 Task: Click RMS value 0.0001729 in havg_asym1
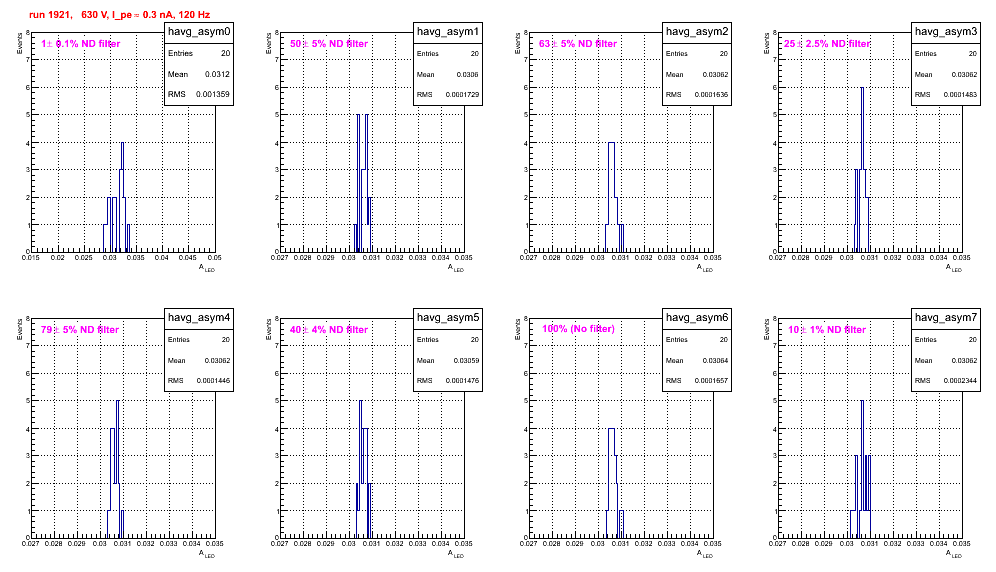pos(462,95)
